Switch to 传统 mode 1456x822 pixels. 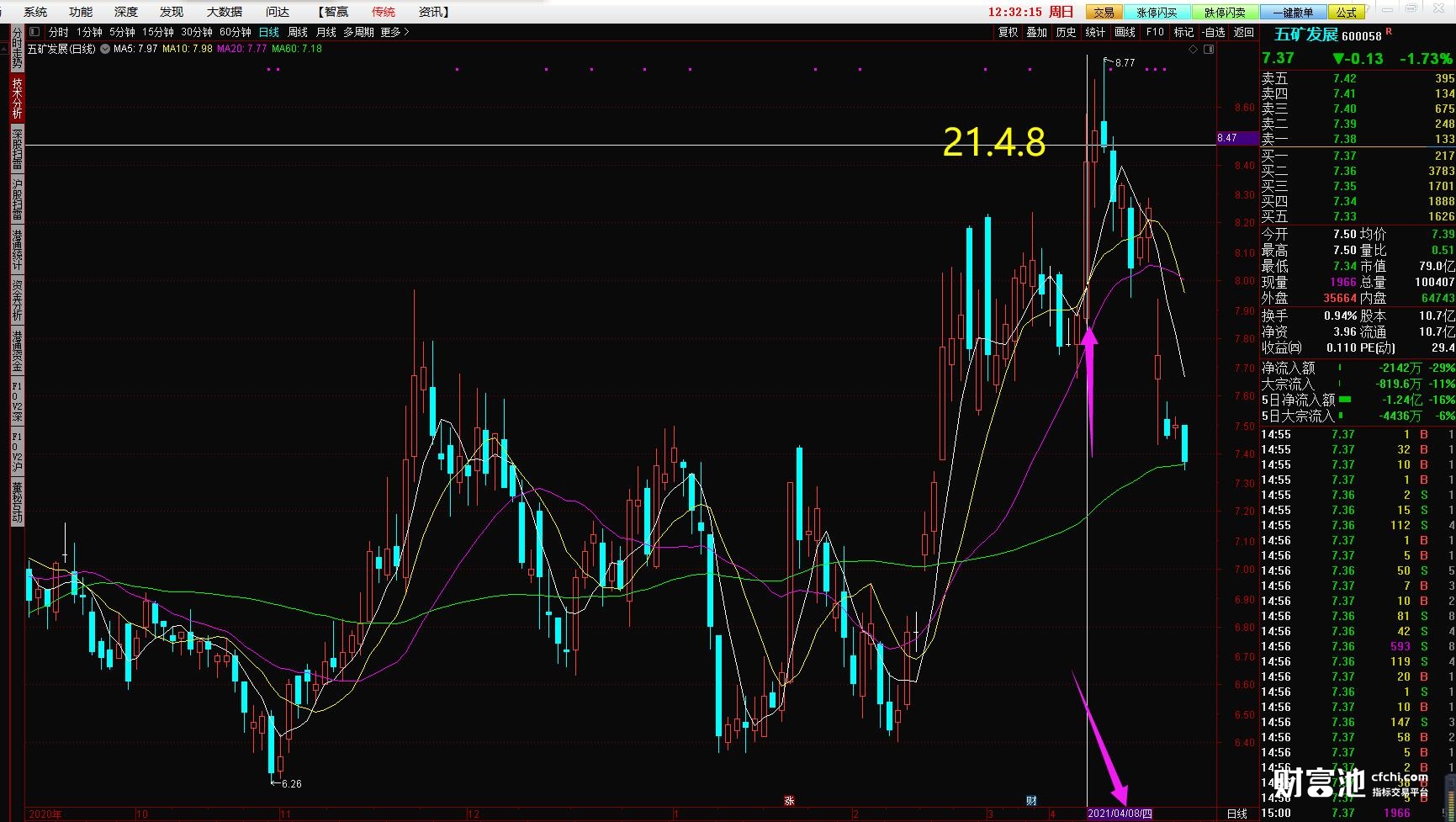384,12
